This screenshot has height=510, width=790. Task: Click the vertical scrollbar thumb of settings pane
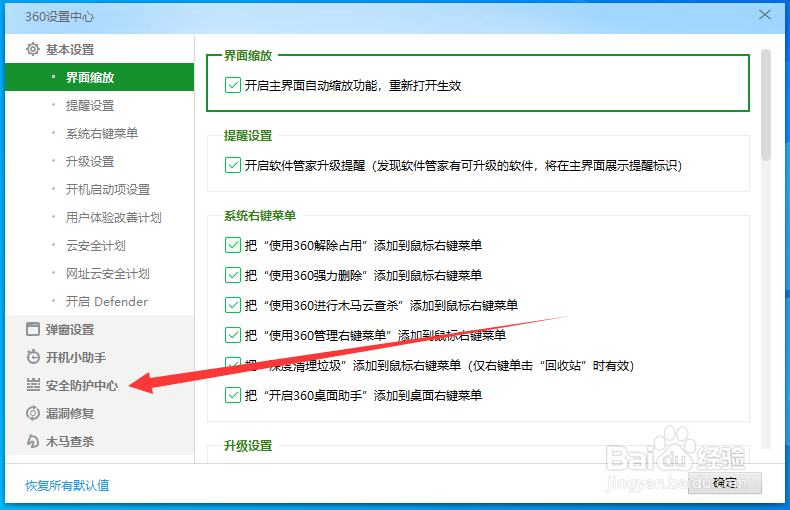pos(766,105)
